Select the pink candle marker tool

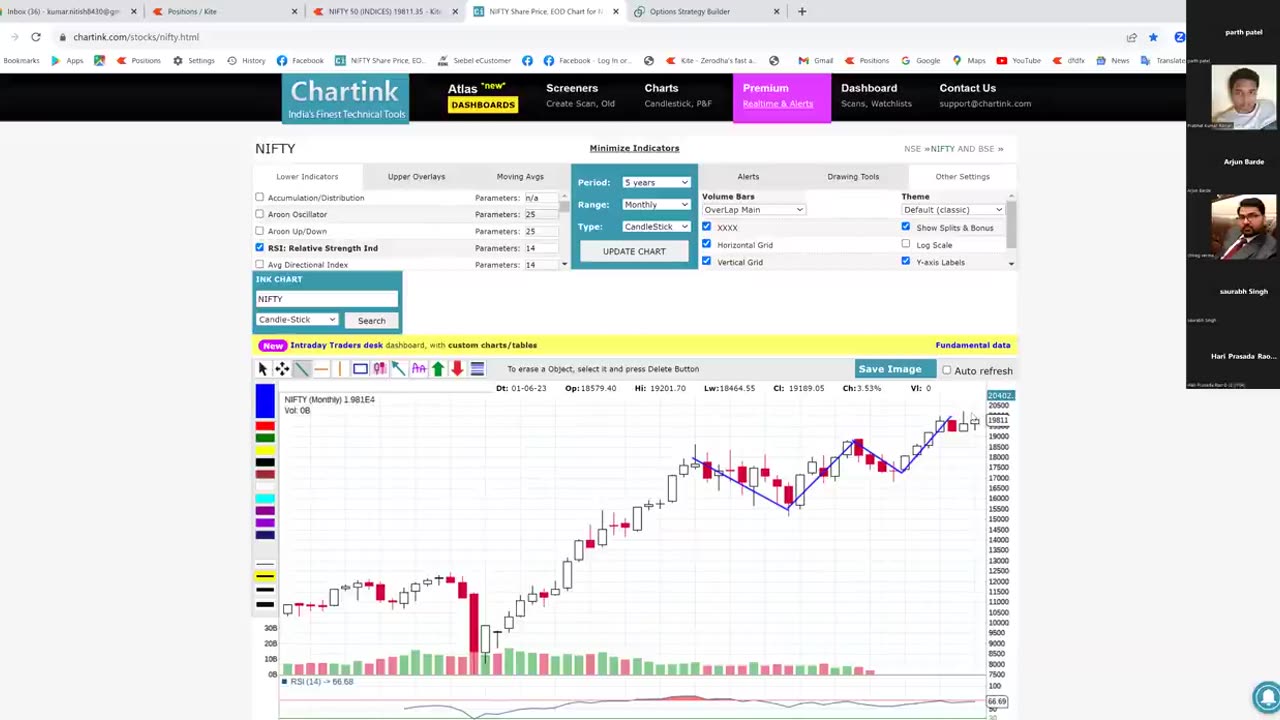[x=379, y=369]
